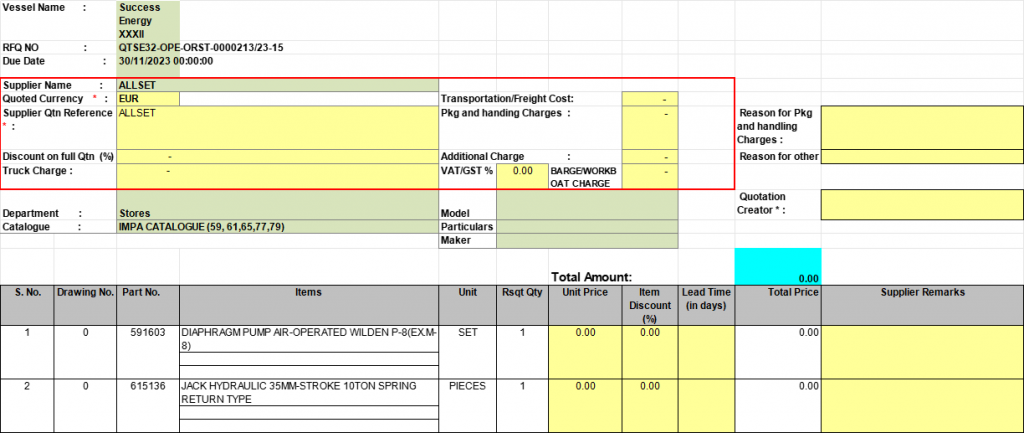Click the VAT/GST % value field
Viewport: 1024px width, 433px height.
point(521,172)
